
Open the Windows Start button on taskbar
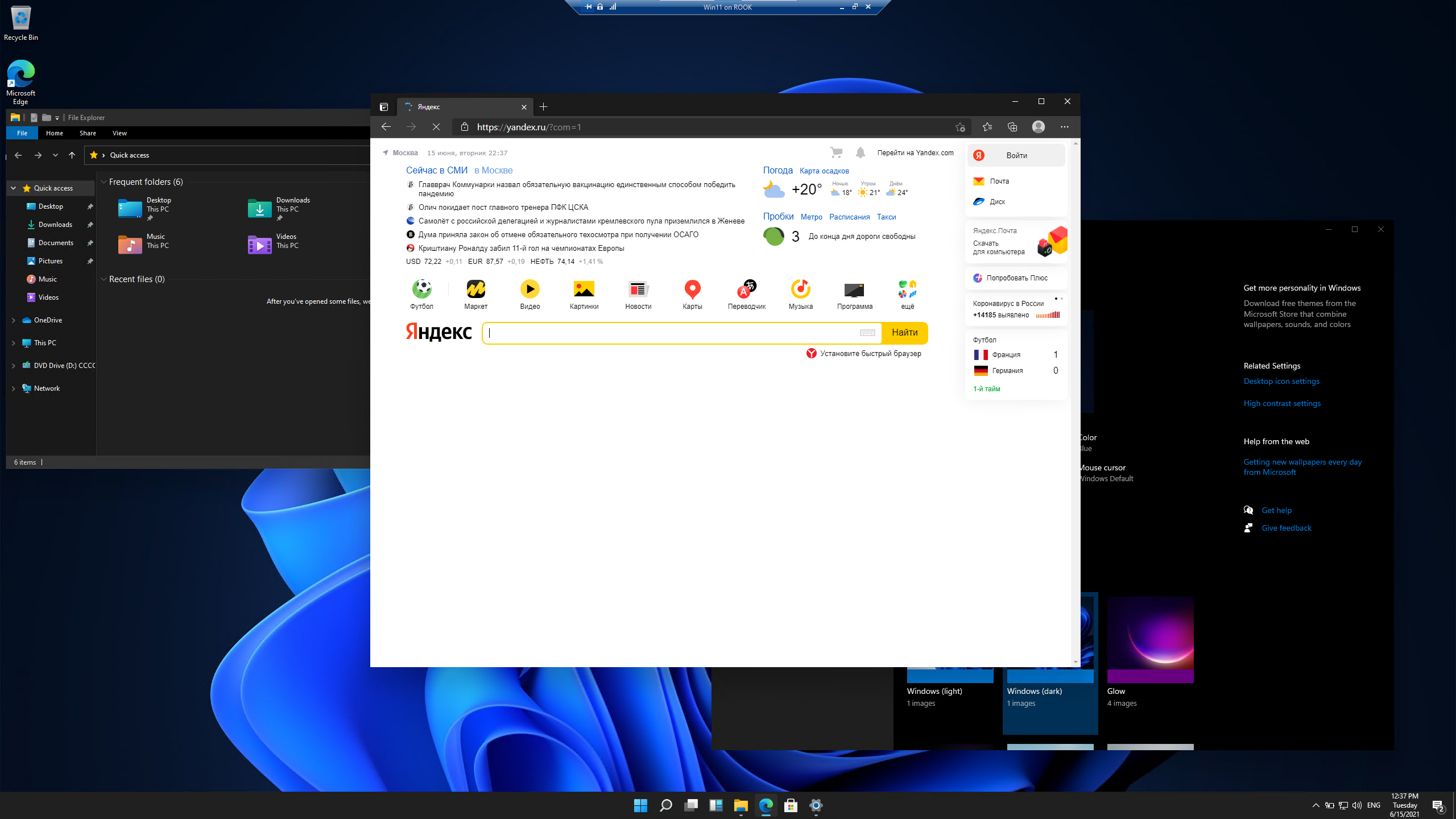point(640,805)
